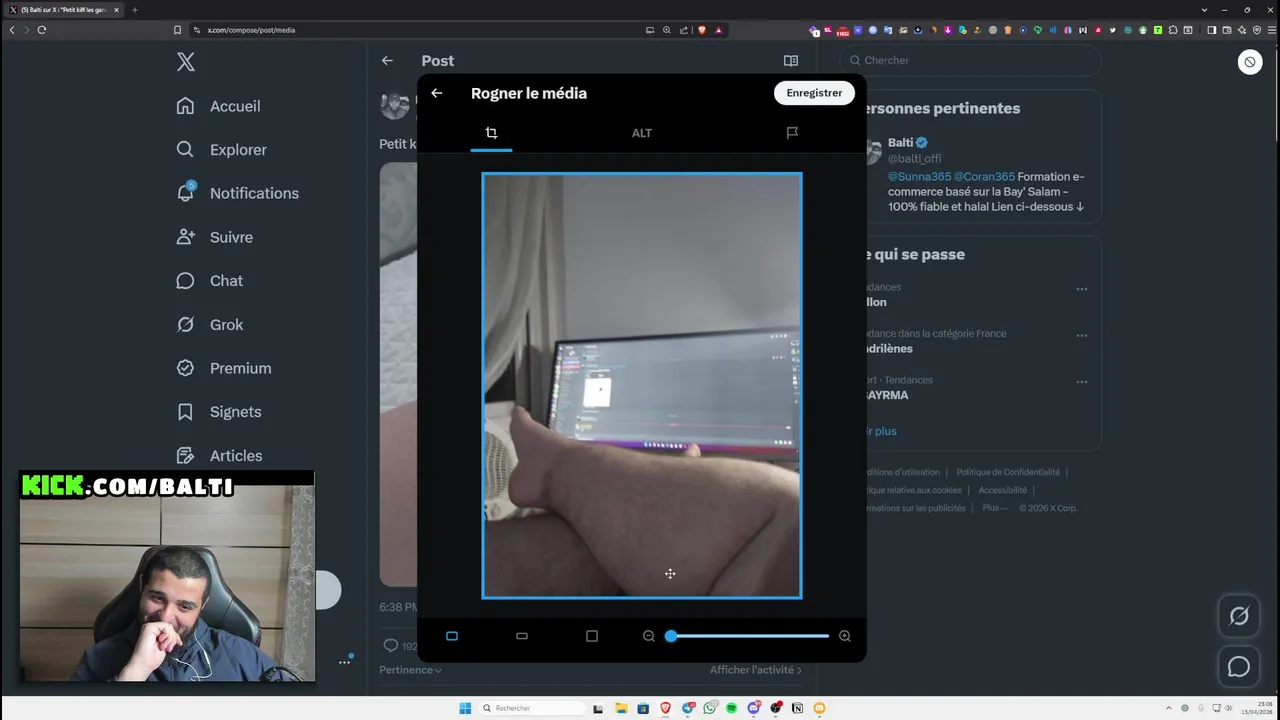Click the Chercher search field
The width and height of the screenshot is (1280, 720).
970,61
